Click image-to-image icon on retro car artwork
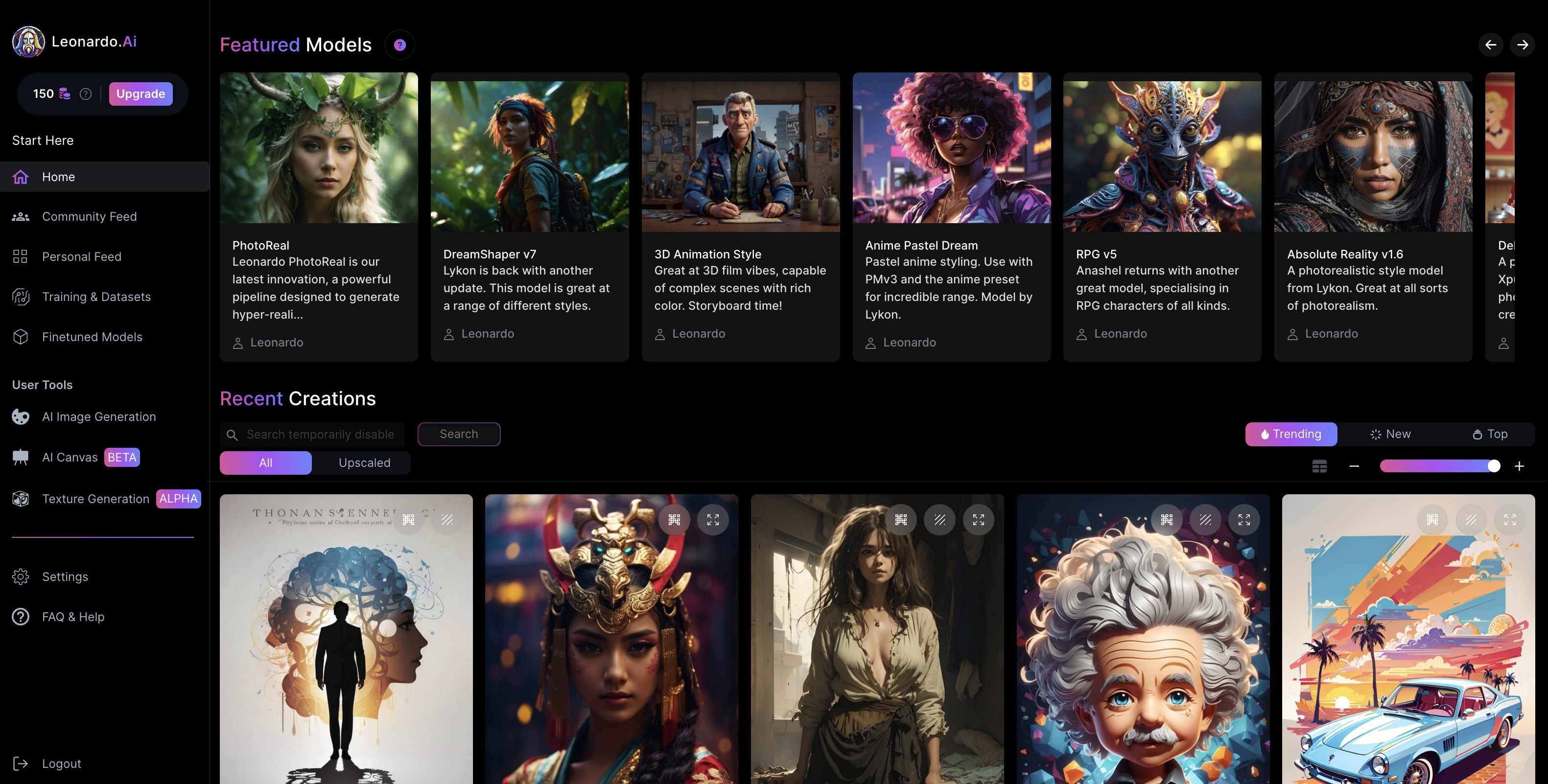The image size is (1548, 784). click(1432, 520)
